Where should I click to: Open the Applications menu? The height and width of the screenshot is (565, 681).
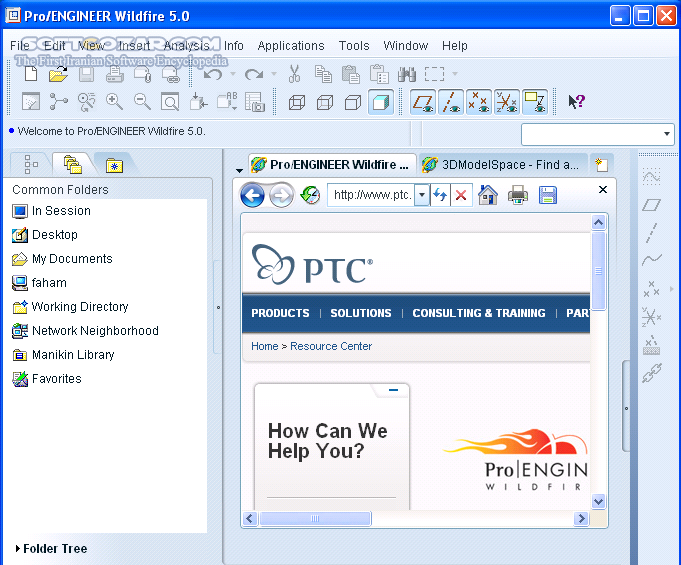[x=291, y=46]
